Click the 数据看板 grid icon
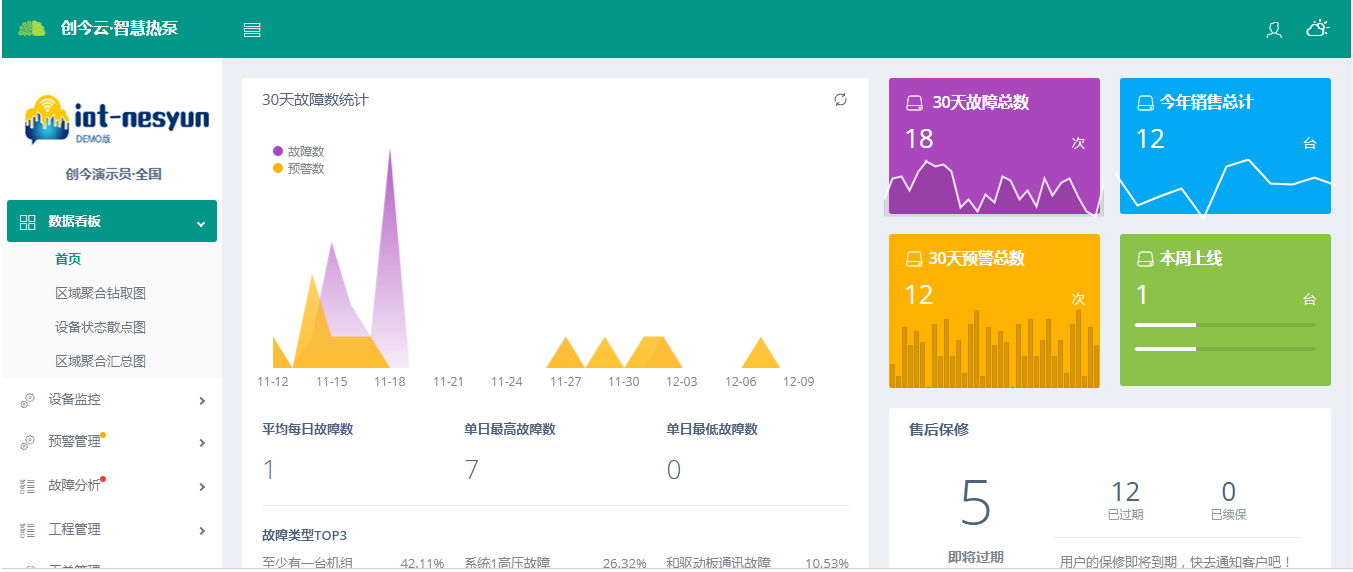 click(28, 222)
